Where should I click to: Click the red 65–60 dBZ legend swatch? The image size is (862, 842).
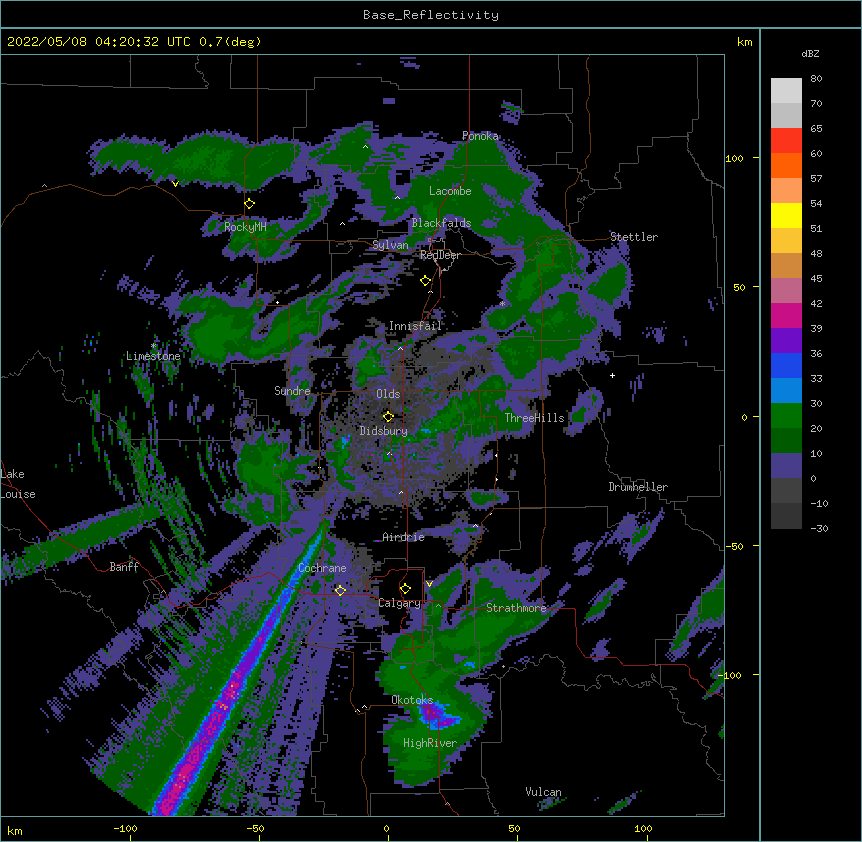(786, 141)
